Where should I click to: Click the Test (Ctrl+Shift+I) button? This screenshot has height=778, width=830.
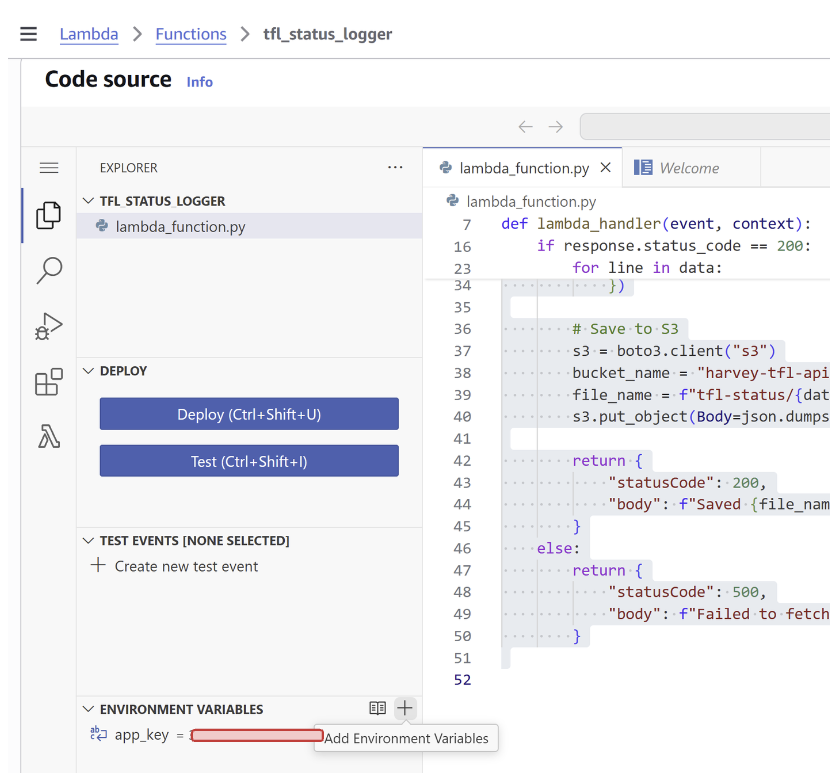(249, 461)
